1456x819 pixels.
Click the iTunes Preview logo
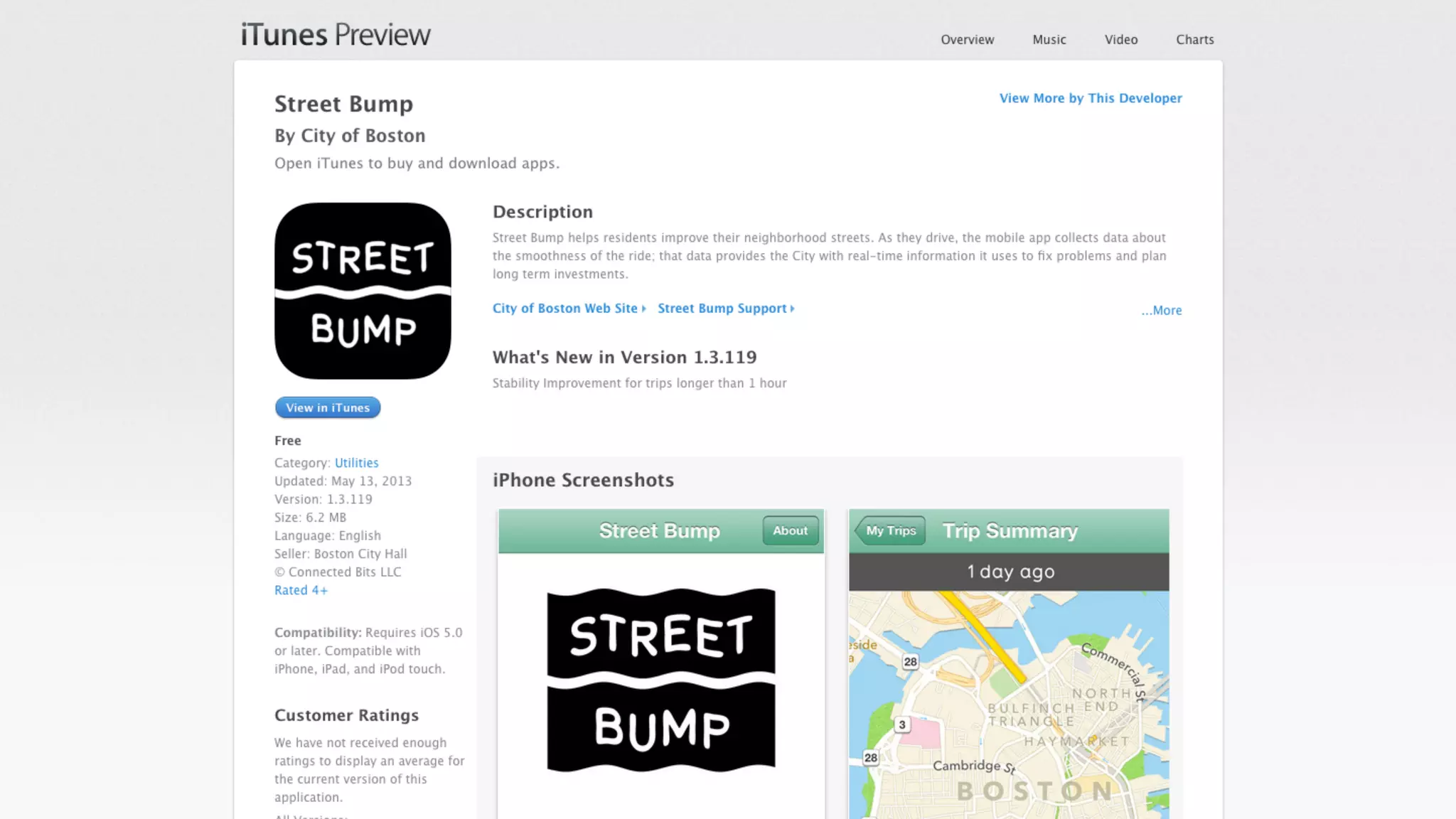336,35
